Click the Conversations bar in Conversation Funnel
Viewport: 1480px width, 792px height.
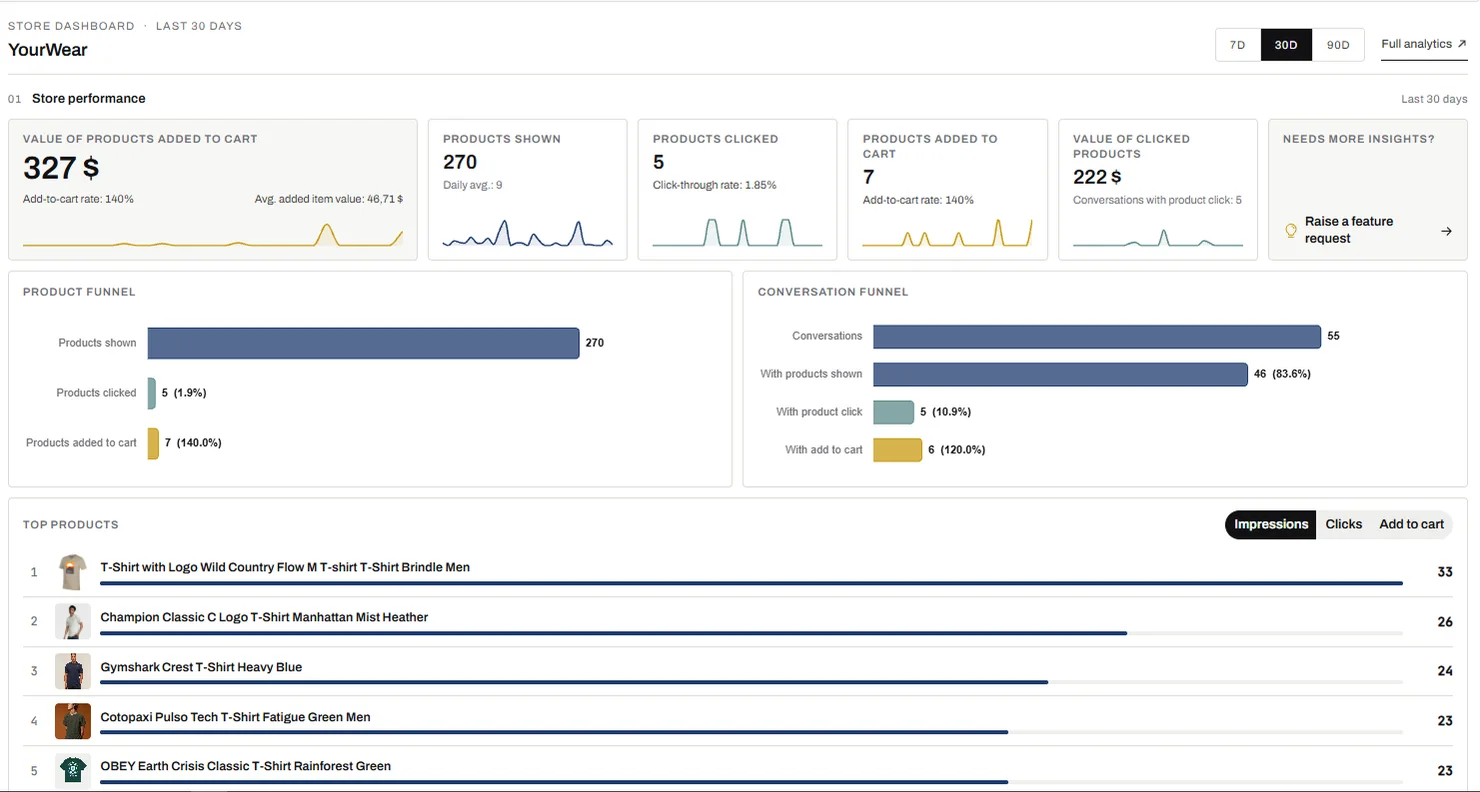pyautogui.click(x=1097, y=336)
